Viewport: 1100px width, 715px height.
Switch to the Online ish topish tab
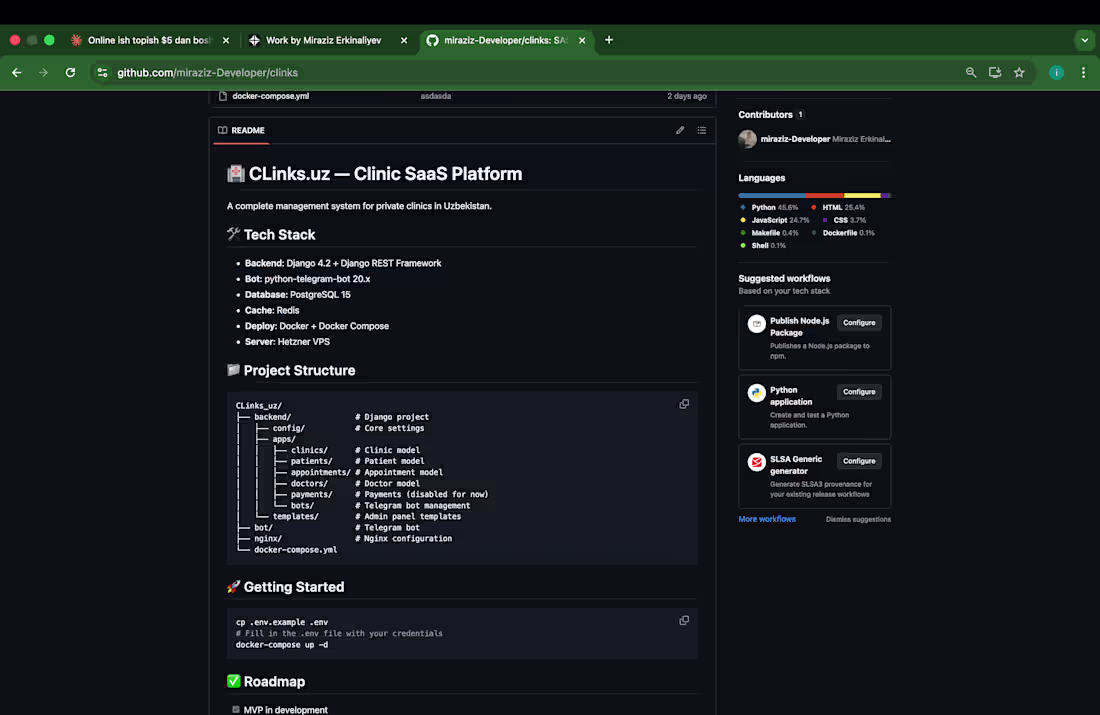click(149, 40)
